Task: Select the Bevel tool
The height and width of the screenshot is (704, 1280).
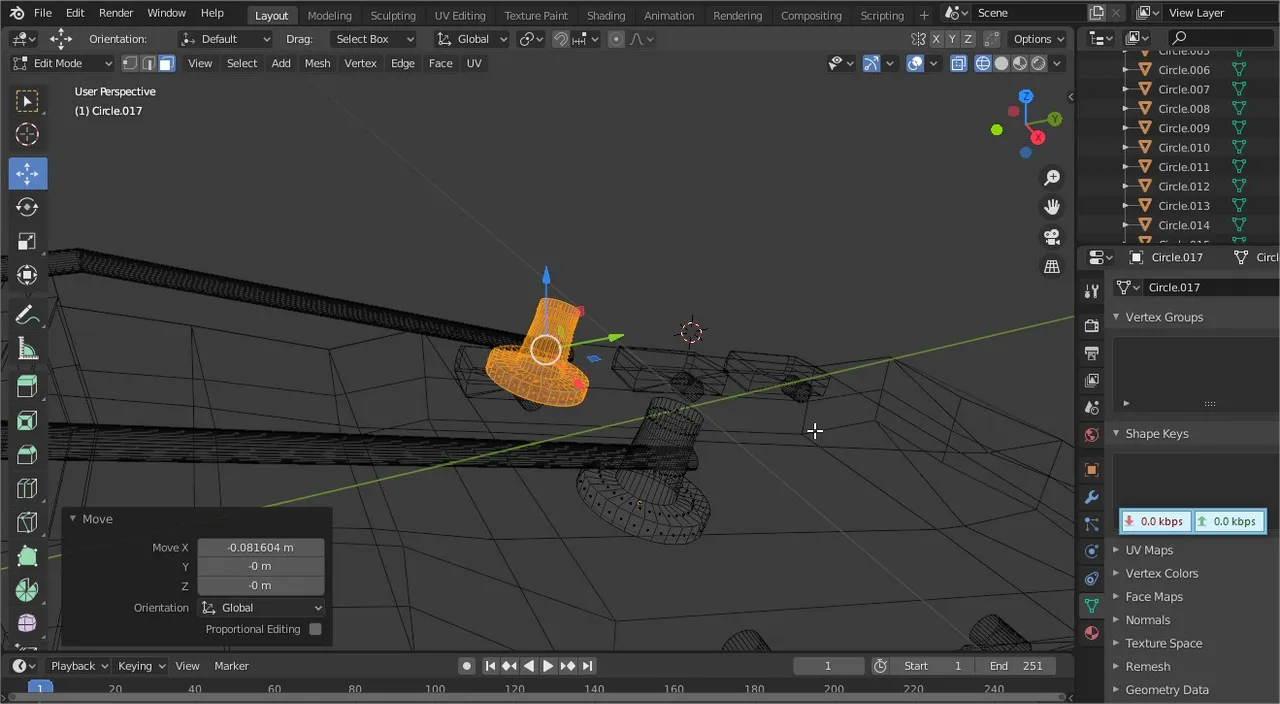Action: pos(27,455)
